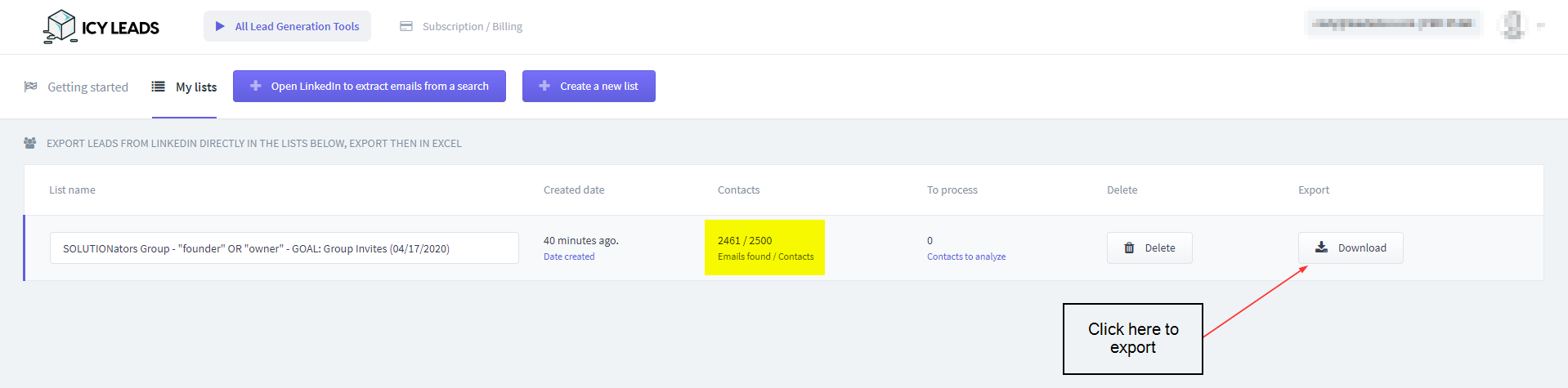Click the List name column header
The width and height of the screenshot is (1568, 388).
(72, 190)
